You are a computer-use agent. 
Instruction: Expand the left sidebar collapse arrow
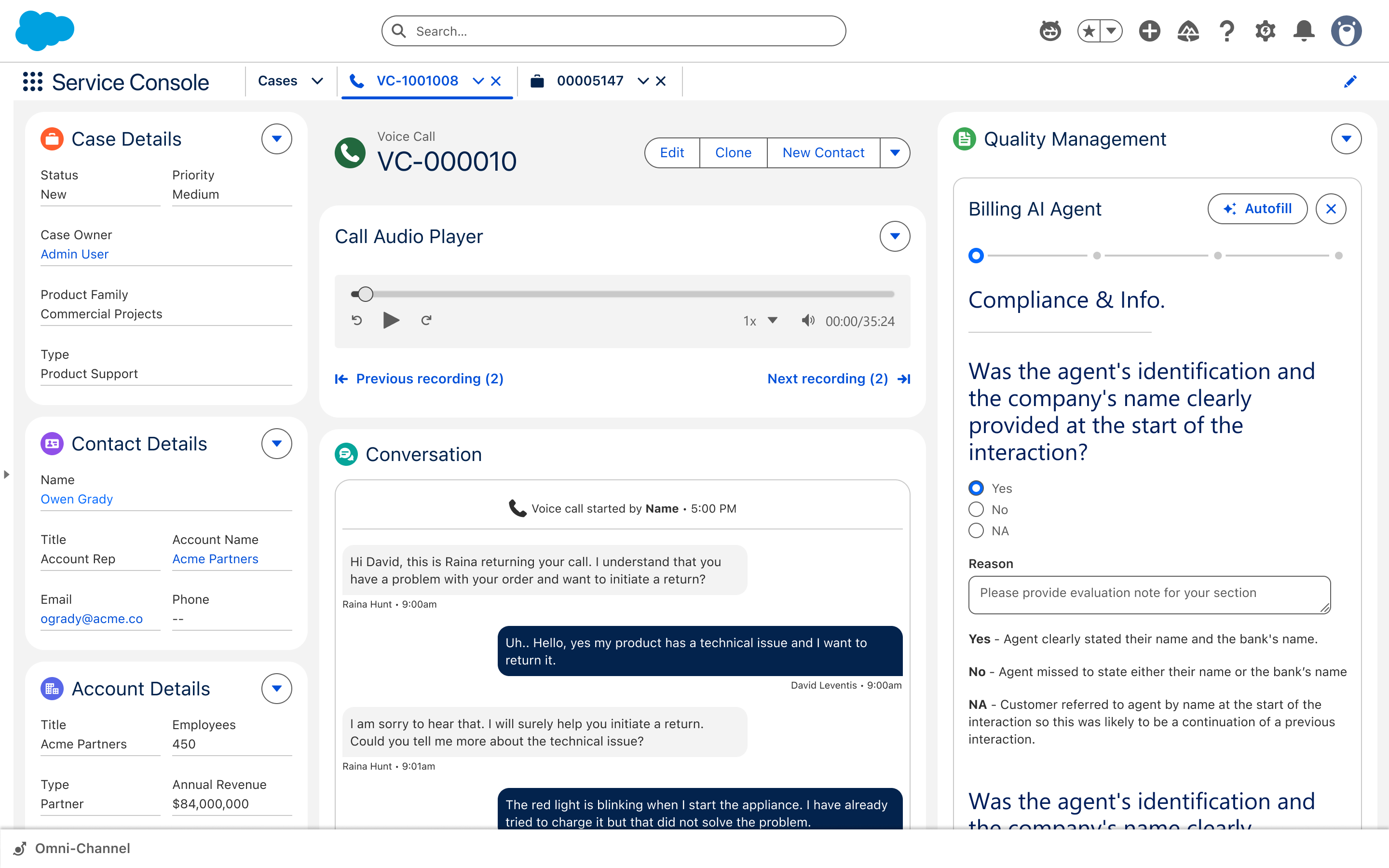coord(6,475)
